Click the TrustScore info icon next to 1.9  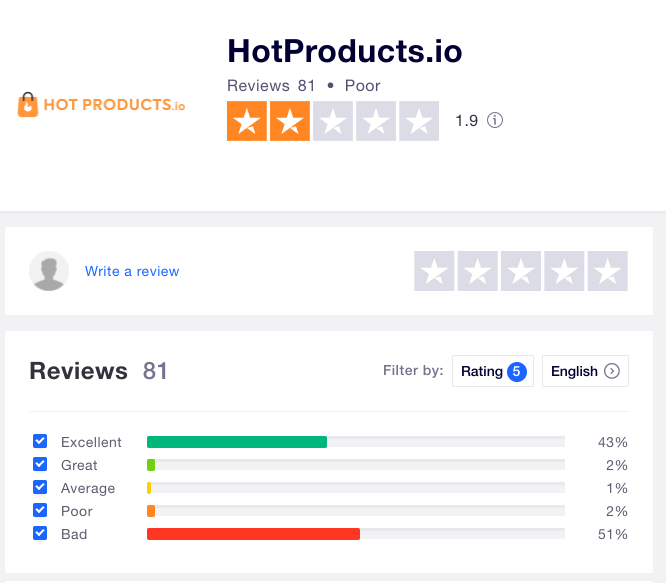point(494,120)
